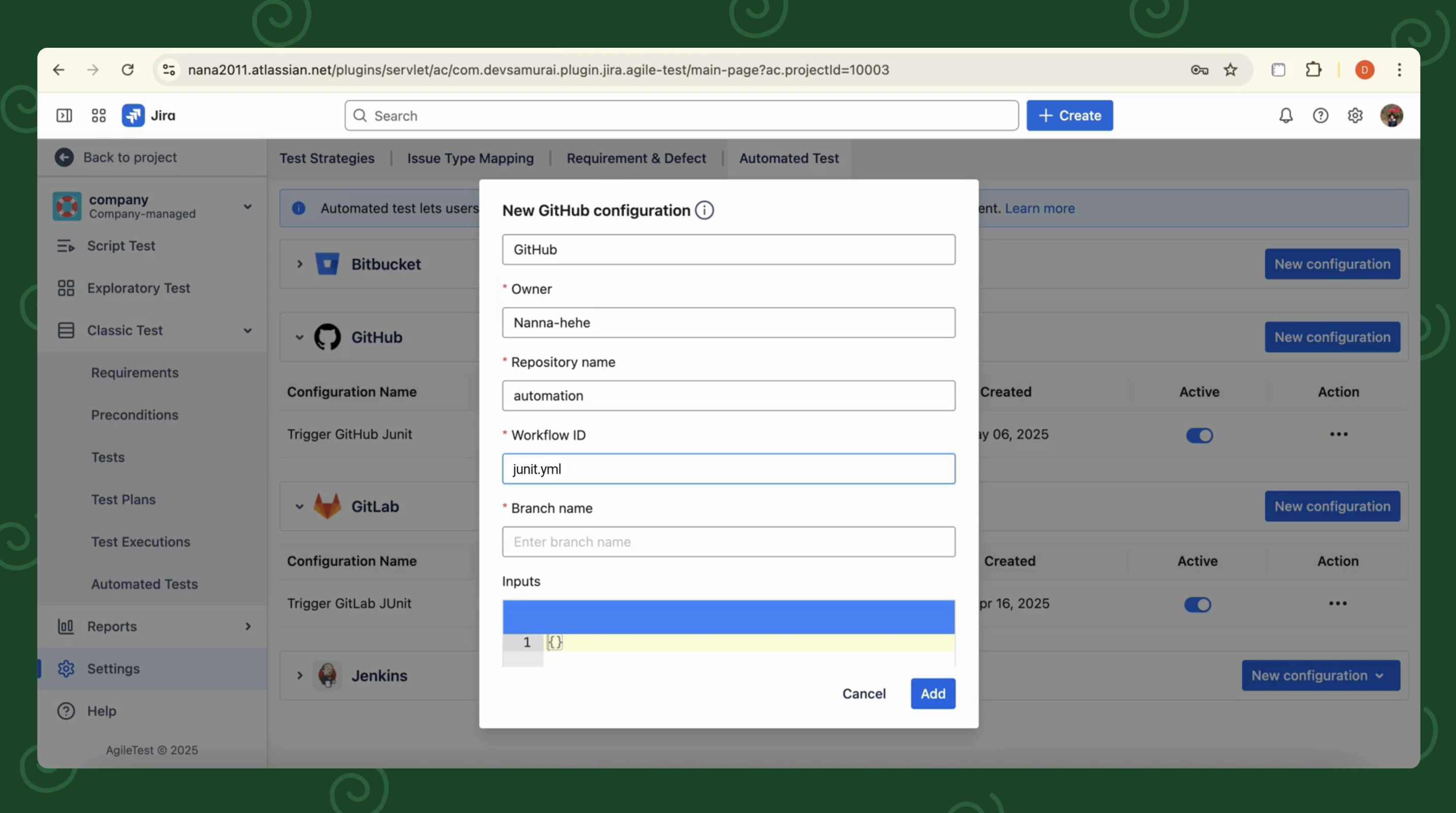This screenshot has width=1456, height=813.
Task: Switch to the Issue Type Mapping tab
Action: [x=470, y=158]
